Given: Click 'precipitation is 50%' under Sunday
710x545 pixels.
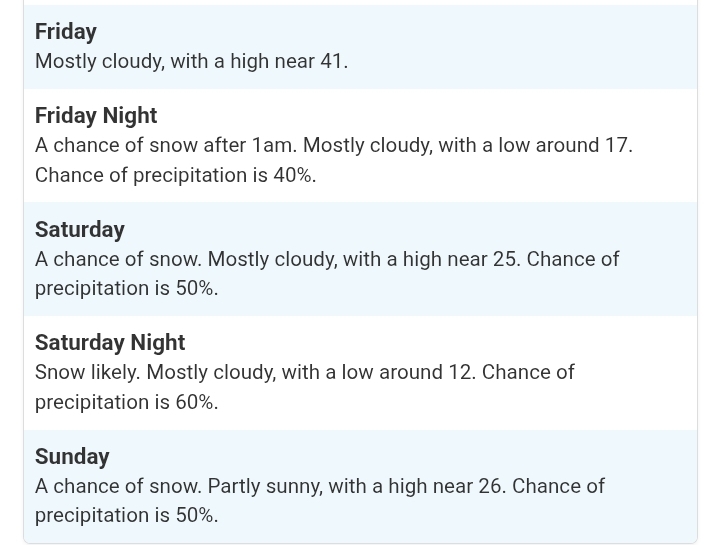Looking at the screenshot, I should 126,515.
